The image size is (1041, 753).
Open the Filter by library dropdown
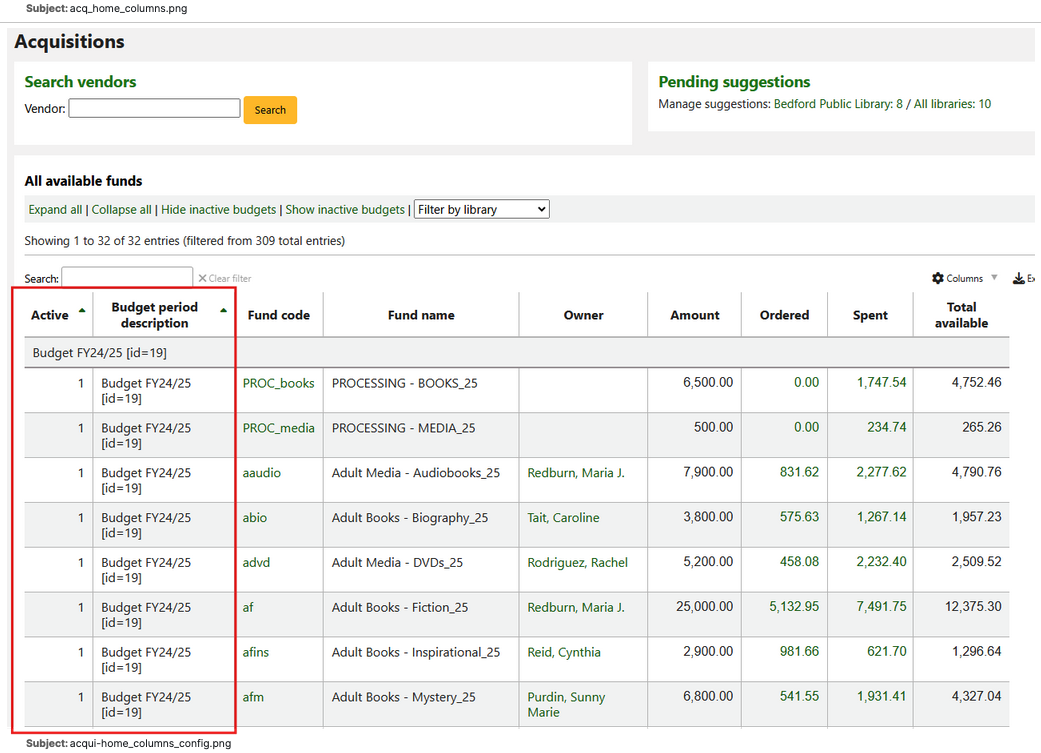481,210
